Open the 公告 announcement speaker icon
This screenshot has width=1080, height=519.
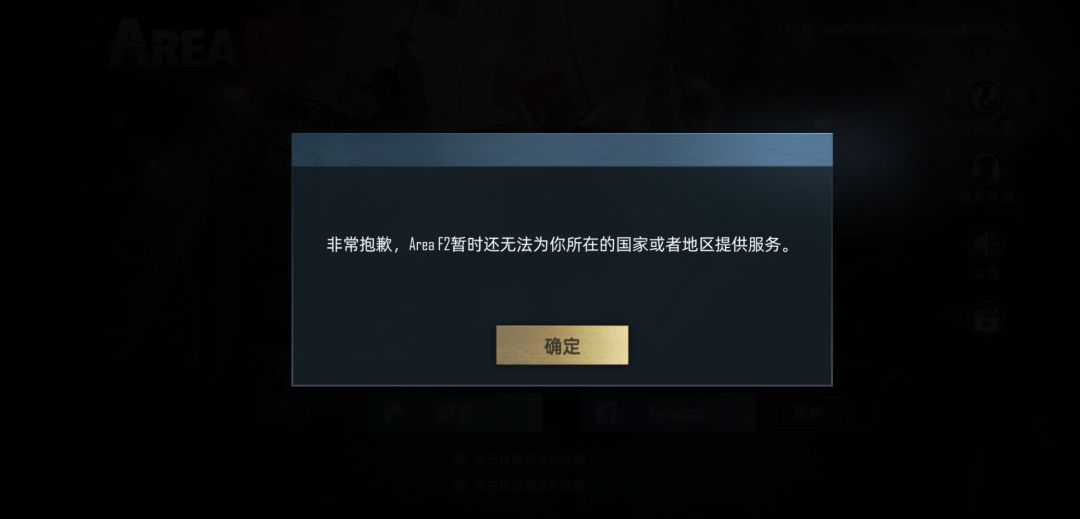(x=986, y=244)
